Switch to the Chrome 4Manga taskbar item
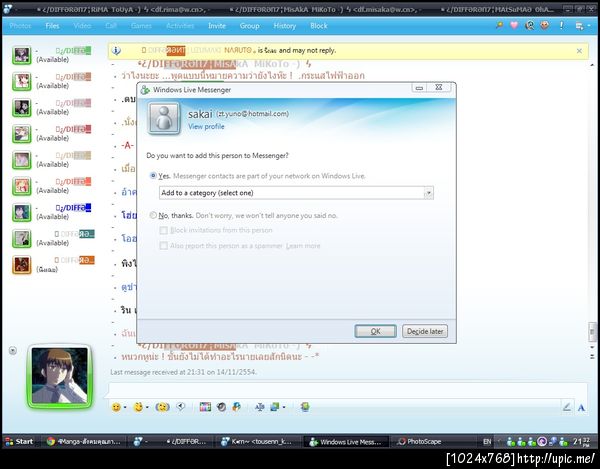600x469 pixels. (x=84, y=441)
